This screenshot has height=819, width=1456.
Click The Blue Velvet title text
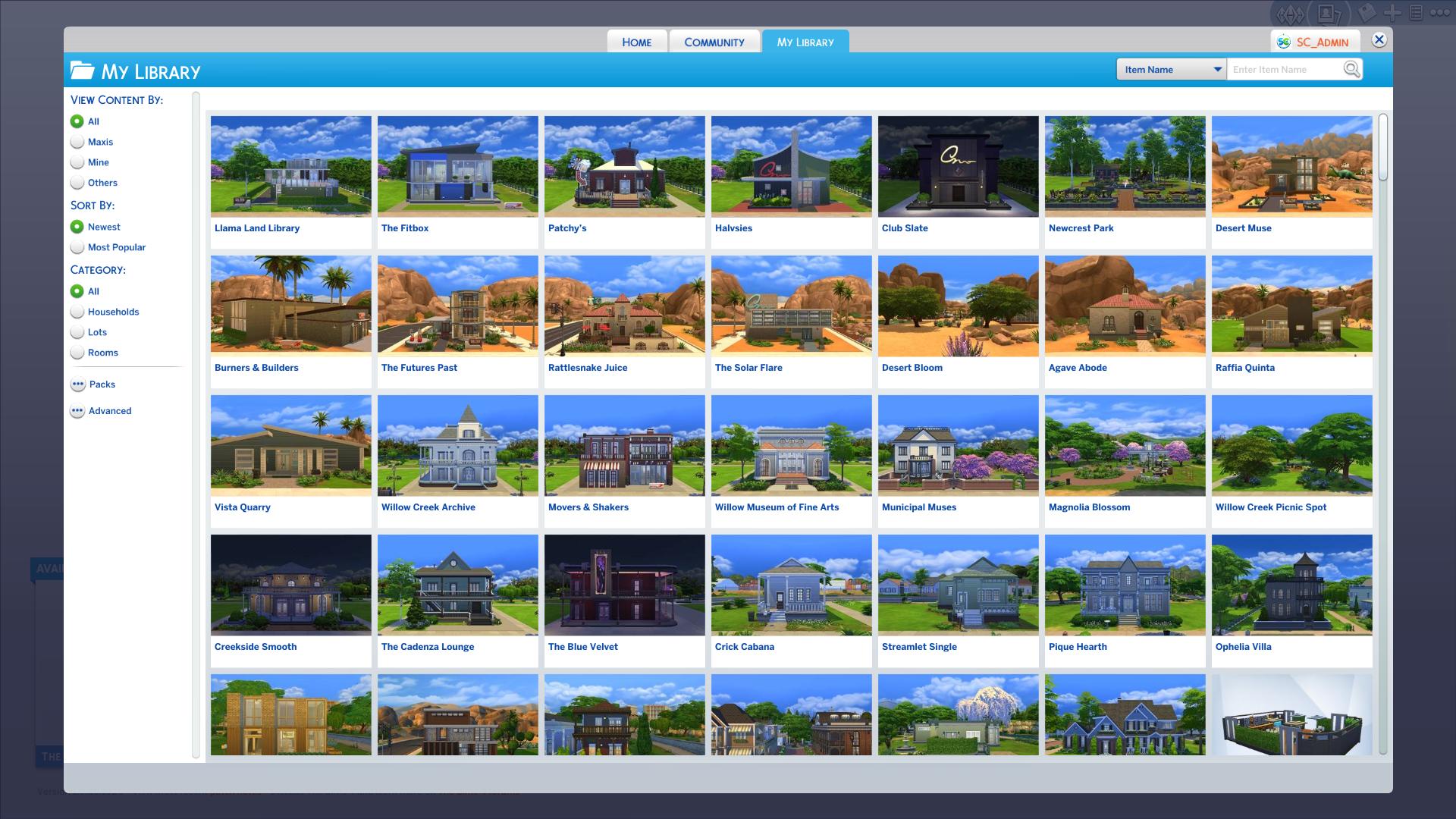583,647
